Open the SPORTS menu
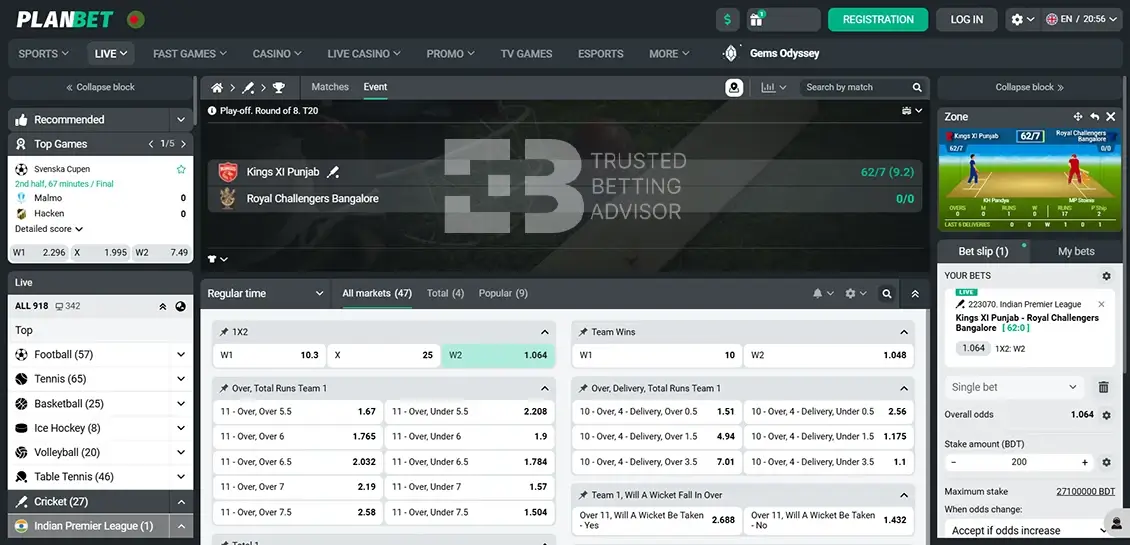 point(43,53)
